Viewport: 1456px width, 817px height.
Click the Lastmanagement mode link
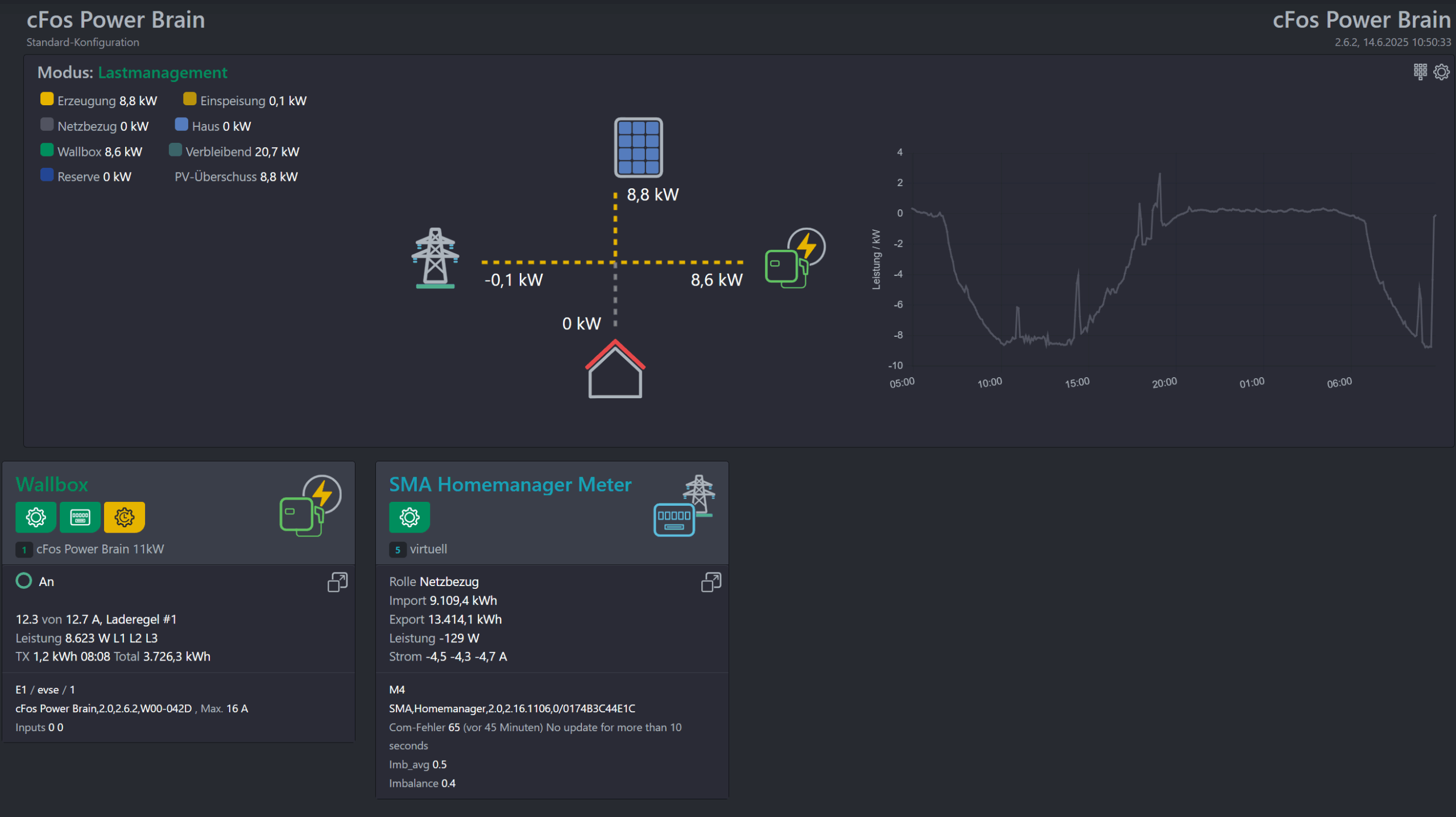(163, 73)
